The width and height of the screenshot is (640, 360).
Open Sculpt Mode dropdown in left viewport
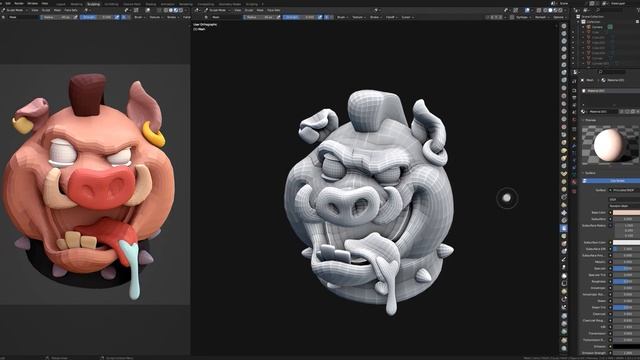[x=14, y=10]
